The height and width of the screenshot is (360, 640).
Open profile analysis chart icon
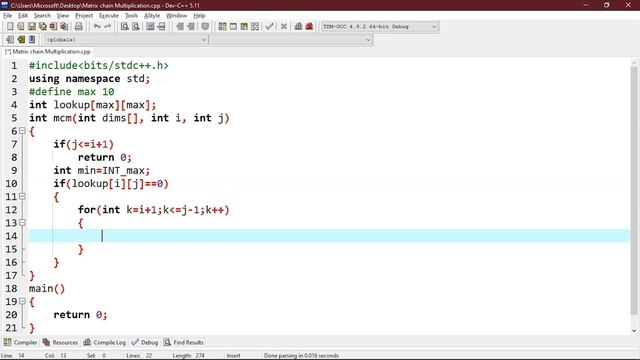pyautogui.click(x=298, y=27)
